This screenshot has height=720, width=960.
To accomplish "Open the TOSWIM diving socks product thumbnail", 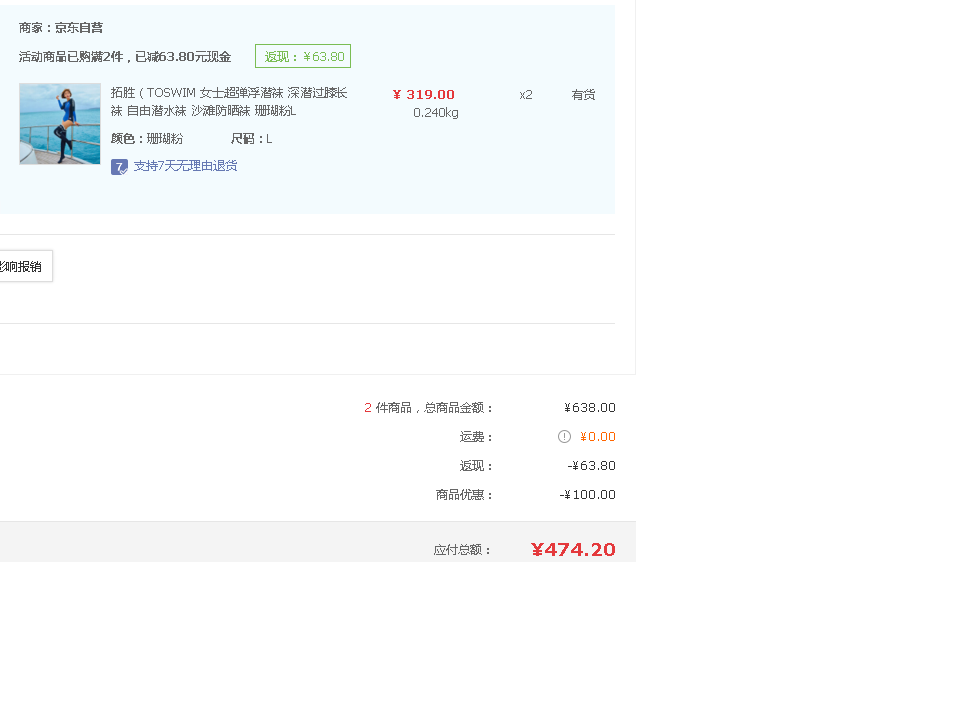I will coord(60,124).
